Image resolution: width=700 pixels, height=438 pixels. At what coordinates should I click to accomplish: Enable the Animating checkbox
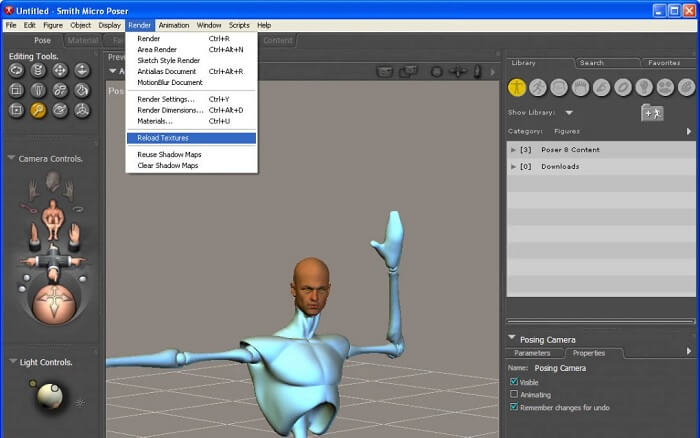pyautogui.click(x=514, y=395)
